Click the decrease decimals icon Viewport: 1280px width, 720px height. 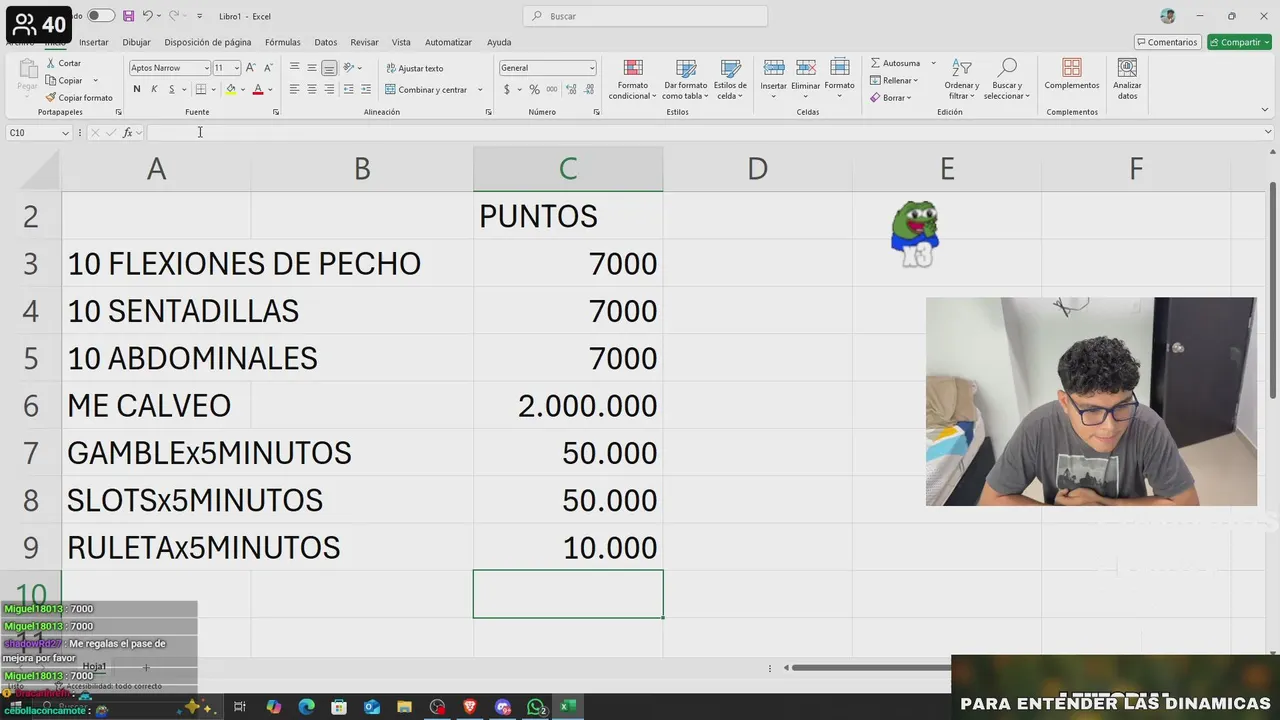tap(586, 89)
